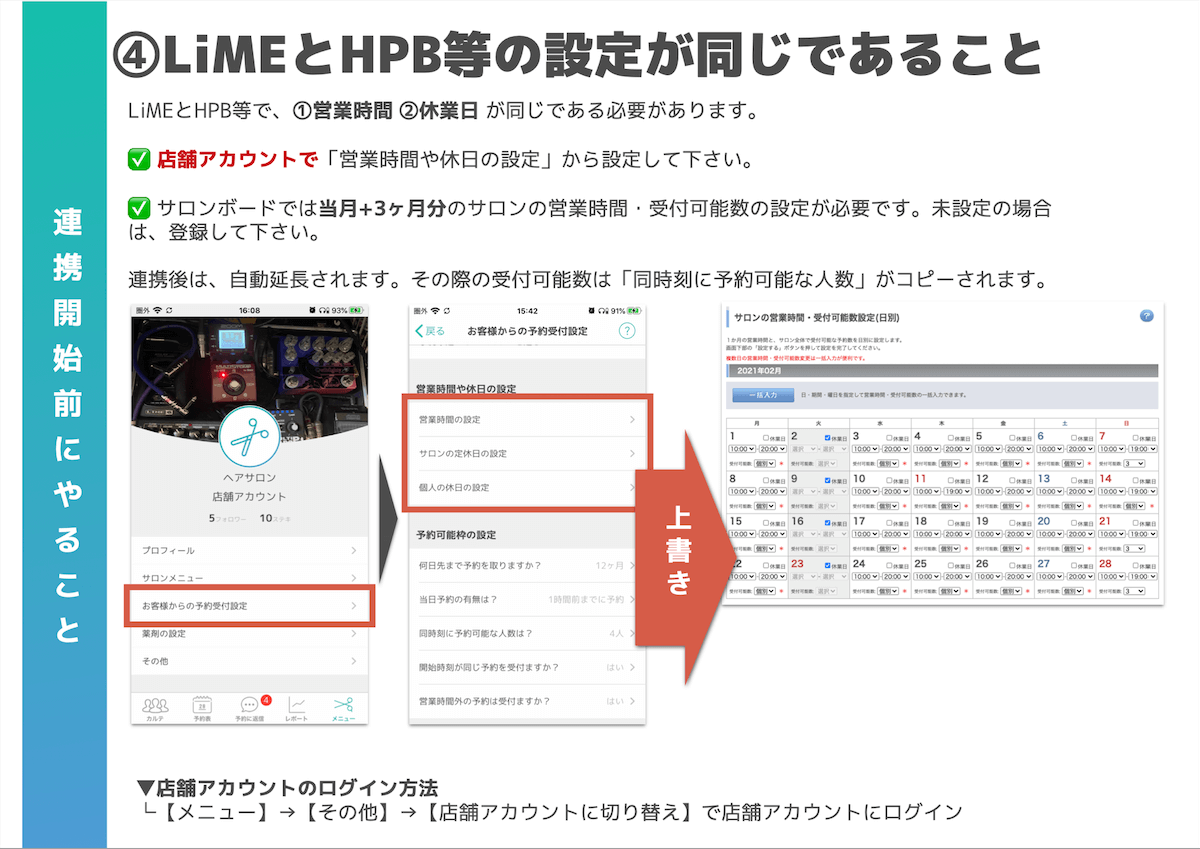Click the 店舗アカウント profile name
Screen dimensions: 1200x849
(x=250, y=497)
